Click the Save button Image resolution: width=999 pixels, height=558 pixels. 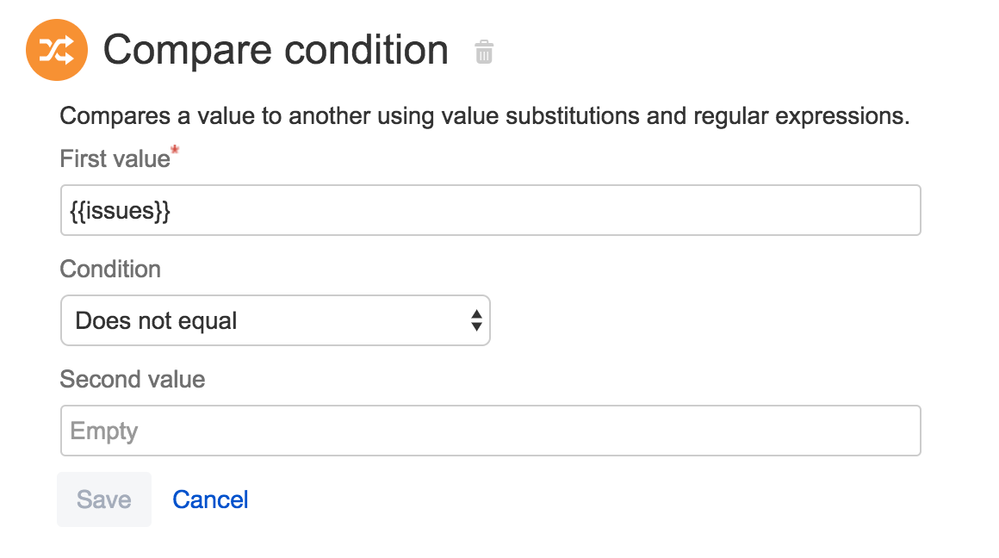[x=104, y=499]
